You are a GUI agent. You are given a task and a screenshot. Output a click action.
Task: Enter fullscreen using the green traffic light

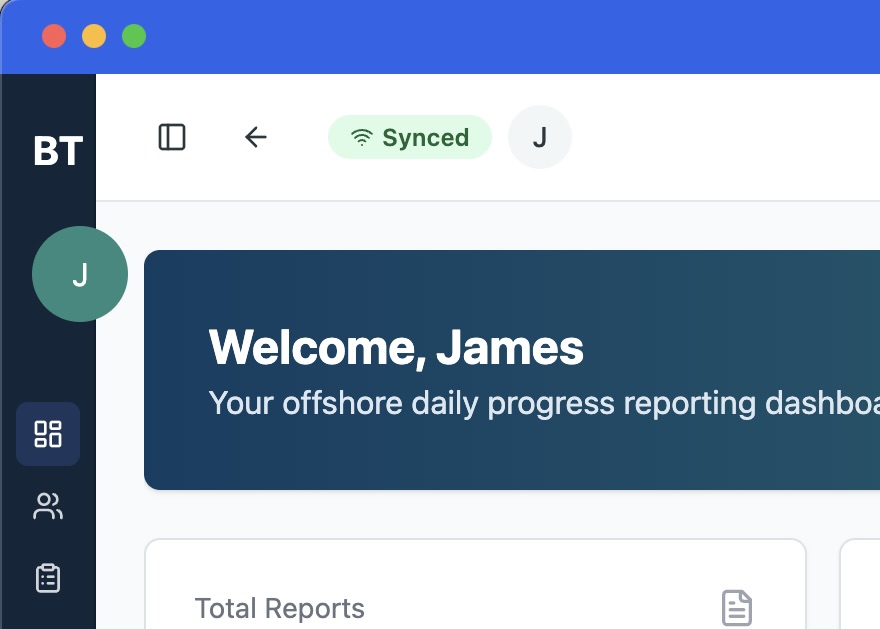click(x=133, y=36)
